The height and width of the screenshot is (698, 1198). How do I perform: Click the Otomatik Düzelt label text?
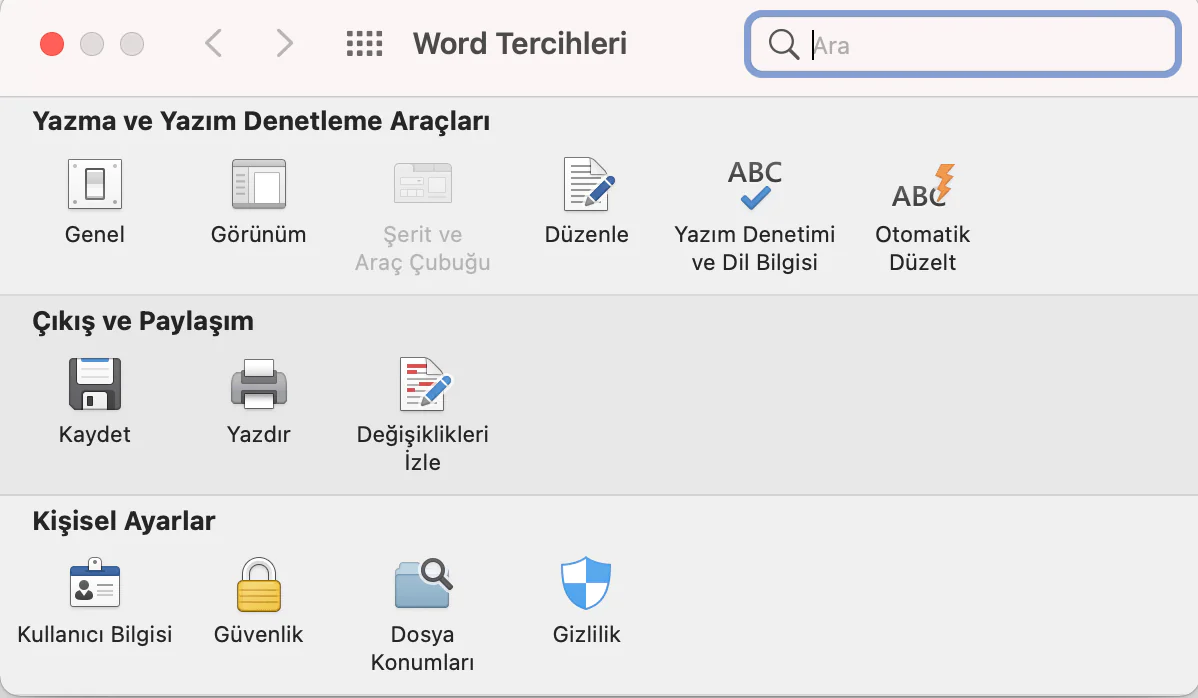923,249
